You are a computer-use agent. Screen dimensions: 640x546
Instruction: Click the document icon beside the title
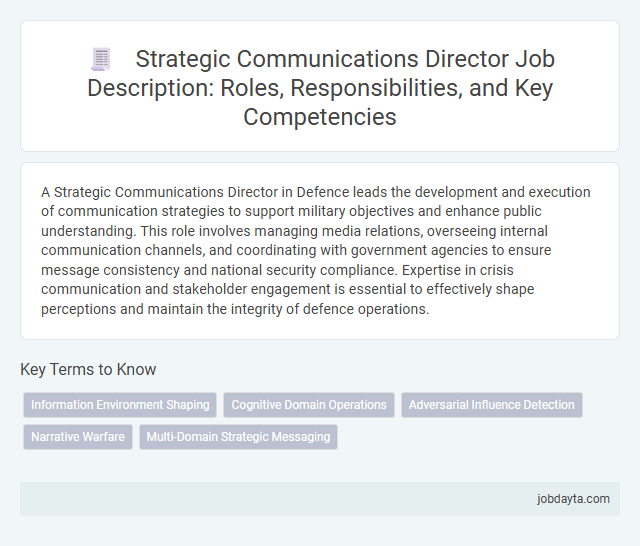click(101, 59)
